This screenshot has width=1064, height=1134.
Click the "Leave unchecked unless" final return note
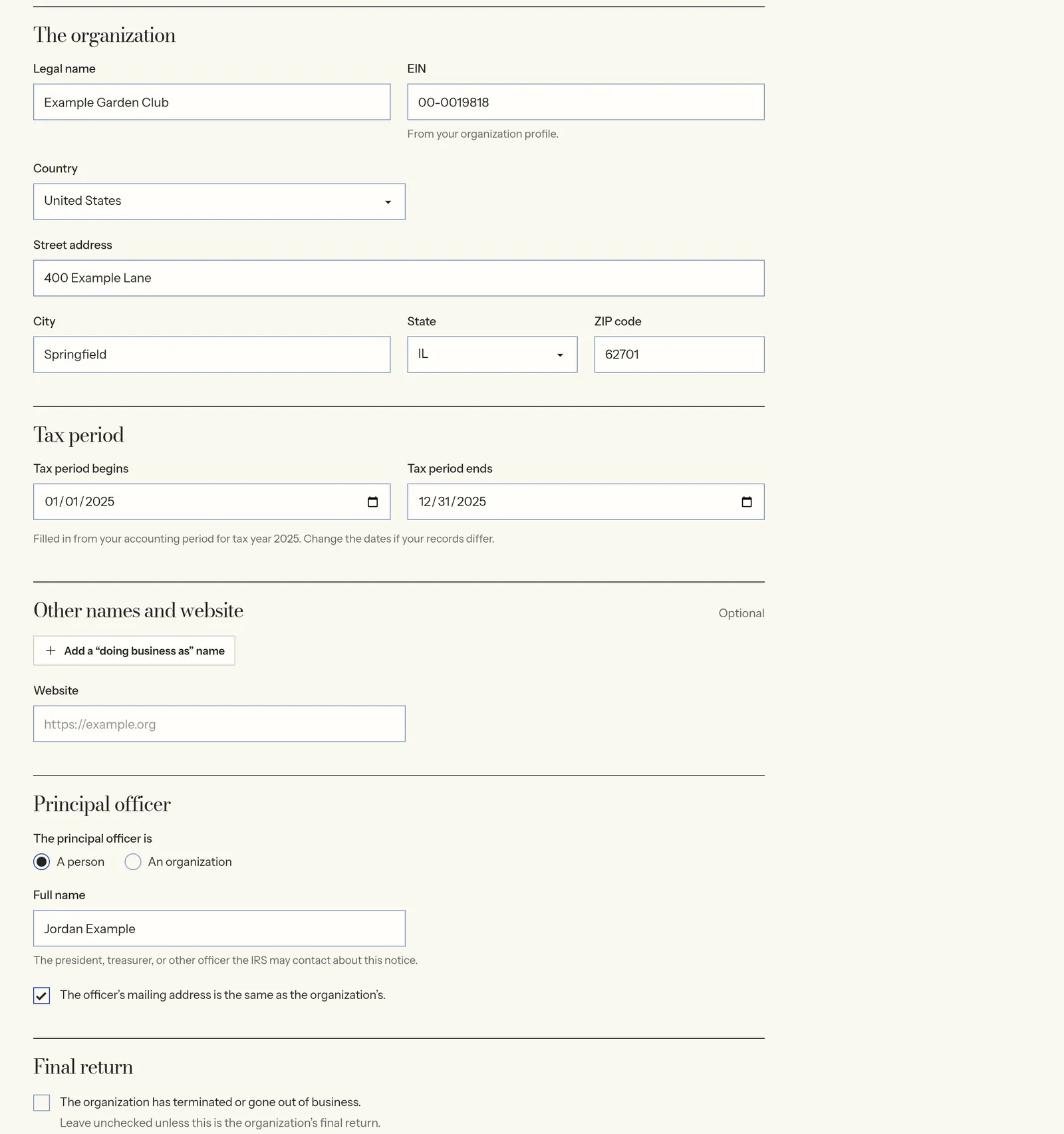click(220, 1123)
